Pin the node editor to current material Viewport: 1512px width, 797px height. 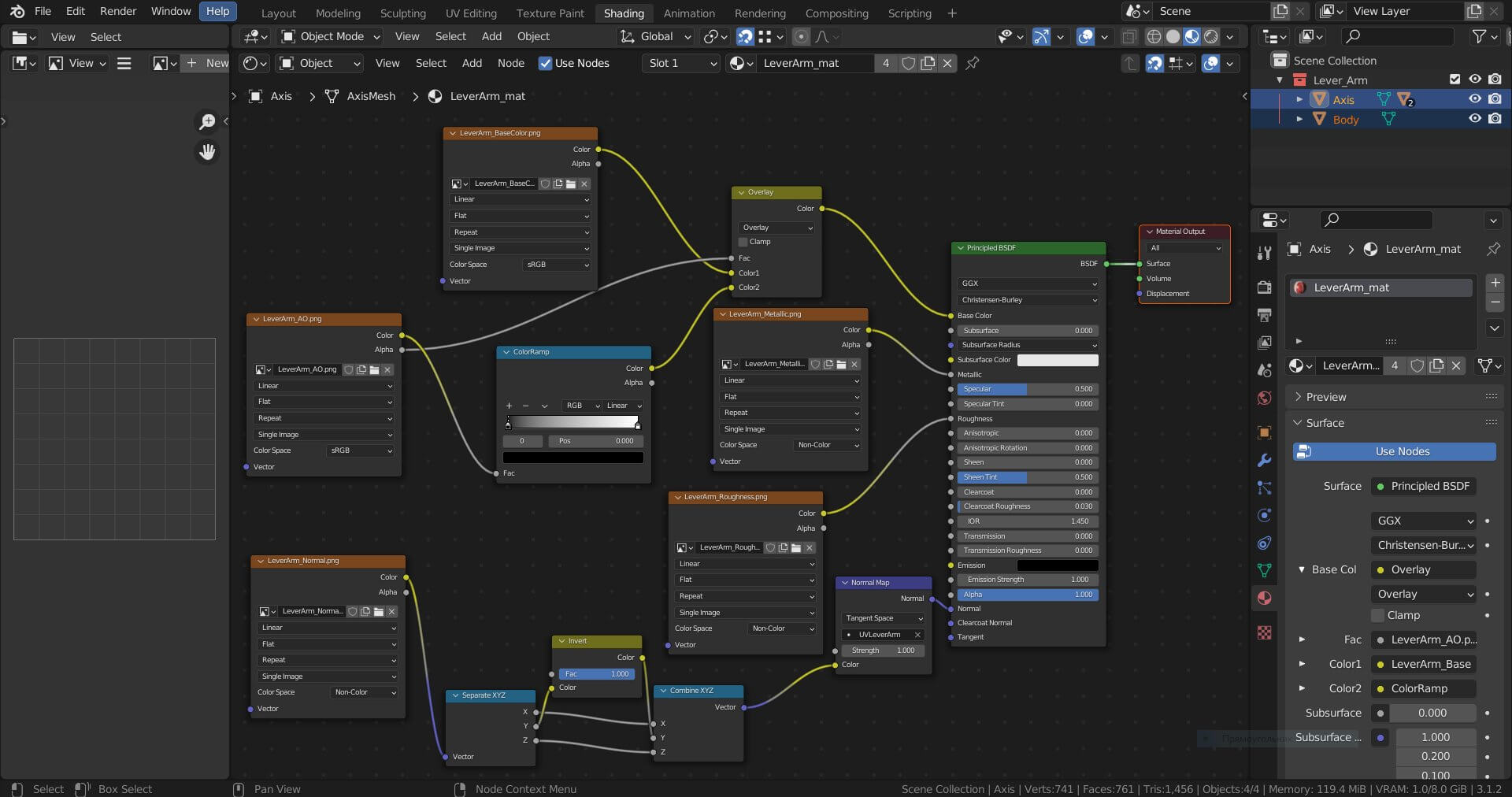[973, 63]
